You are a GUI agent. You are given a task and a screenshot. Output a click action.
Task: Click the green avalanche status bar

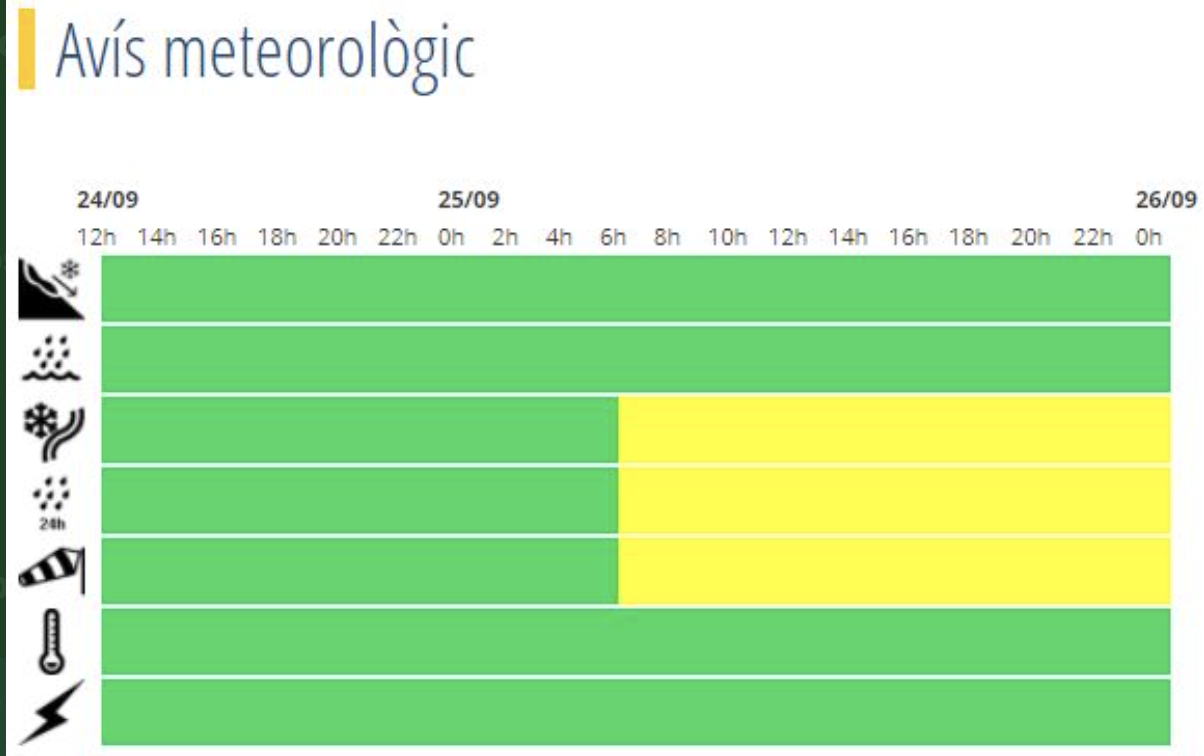[636, 289]
